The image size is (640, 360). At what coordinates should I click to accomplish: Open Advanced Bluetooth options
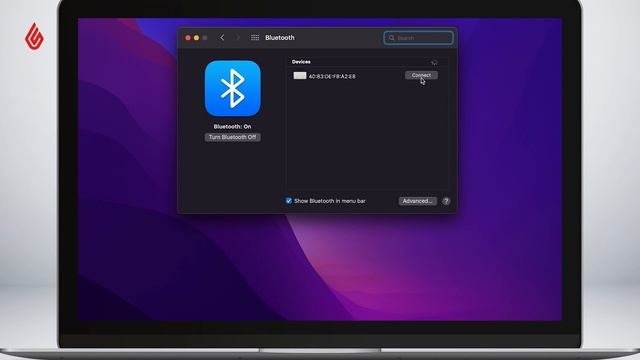417,201
